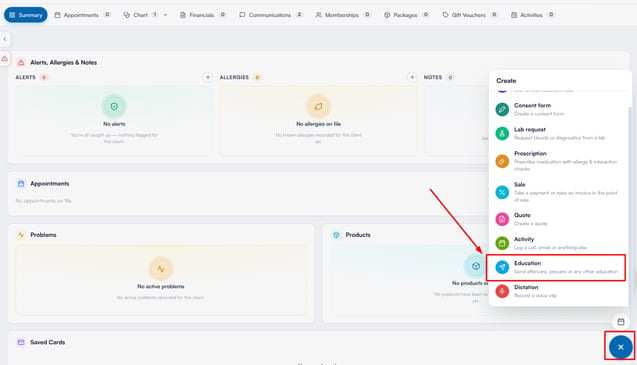Click the ALLERGIES count badge
The height and width of the screenshot is (365, 637).
click(257, 77)
